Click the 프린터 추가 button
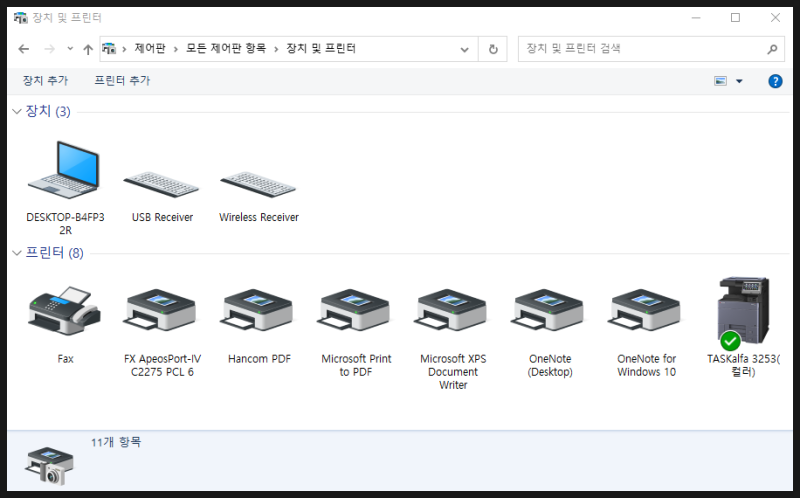This screenshot has height=498, width=800. tap(122, 81)
